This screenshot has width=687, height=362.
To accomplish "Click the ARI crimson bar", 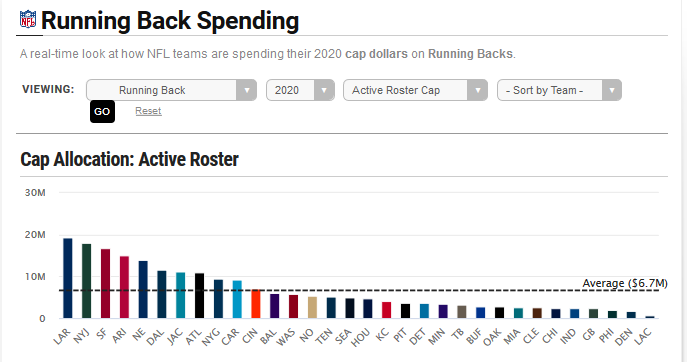I will point(124,287).
